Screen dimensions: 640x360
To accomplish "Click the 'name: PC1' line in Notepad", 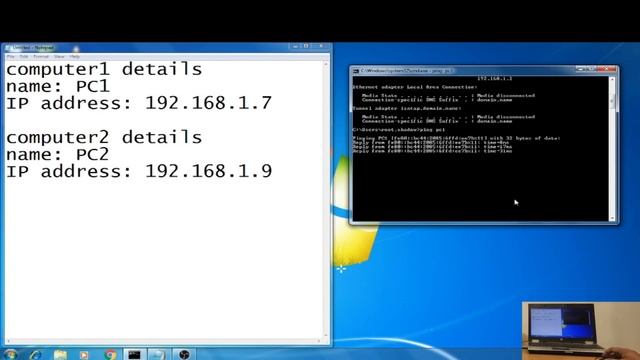I will click(58, 86).
